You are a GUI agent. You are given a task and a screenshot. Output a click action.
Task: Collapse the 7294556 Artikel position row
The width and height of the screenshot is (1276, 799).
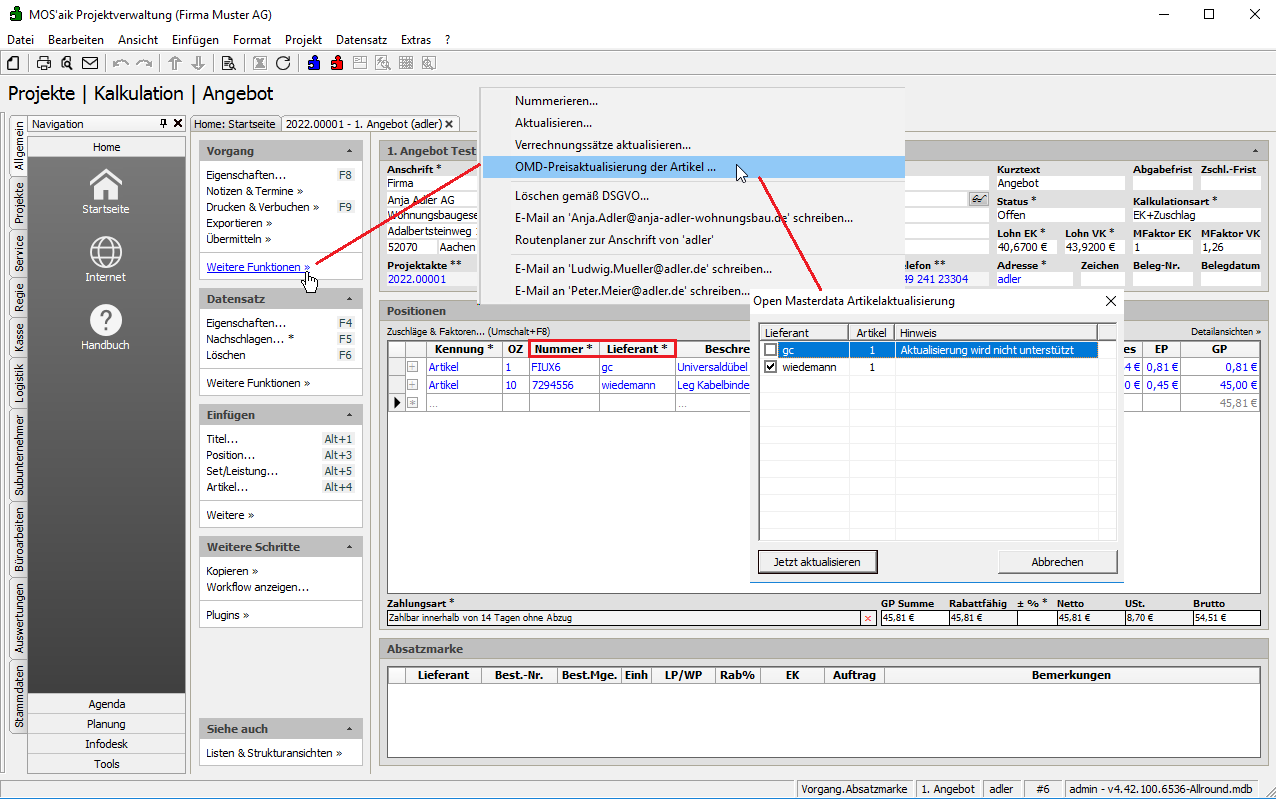[x=412, y=384]
